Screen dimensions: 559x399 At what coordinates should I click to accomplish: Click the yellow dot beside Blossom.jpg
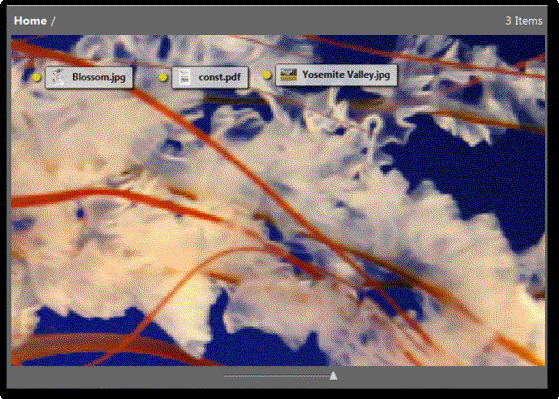click(x=36, y=77)
